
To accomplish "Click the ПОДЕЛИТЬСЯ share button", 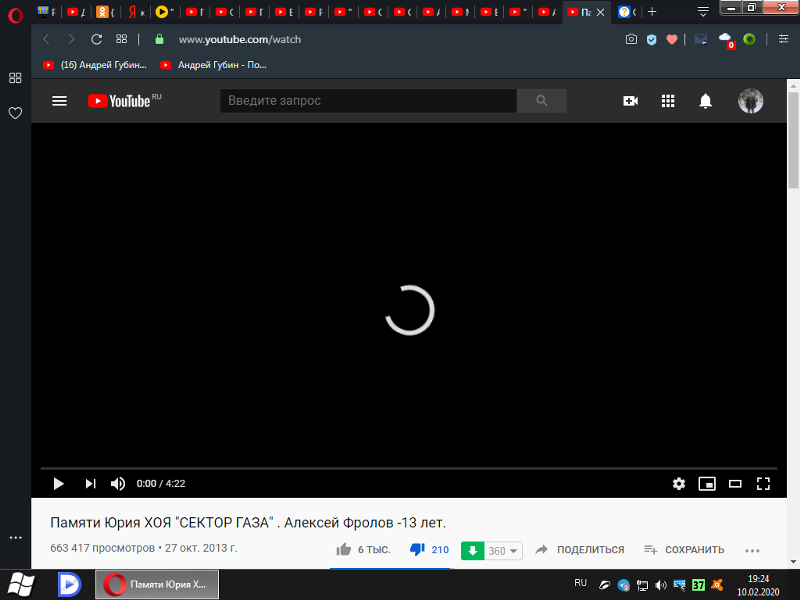I will tap(580, 550).
